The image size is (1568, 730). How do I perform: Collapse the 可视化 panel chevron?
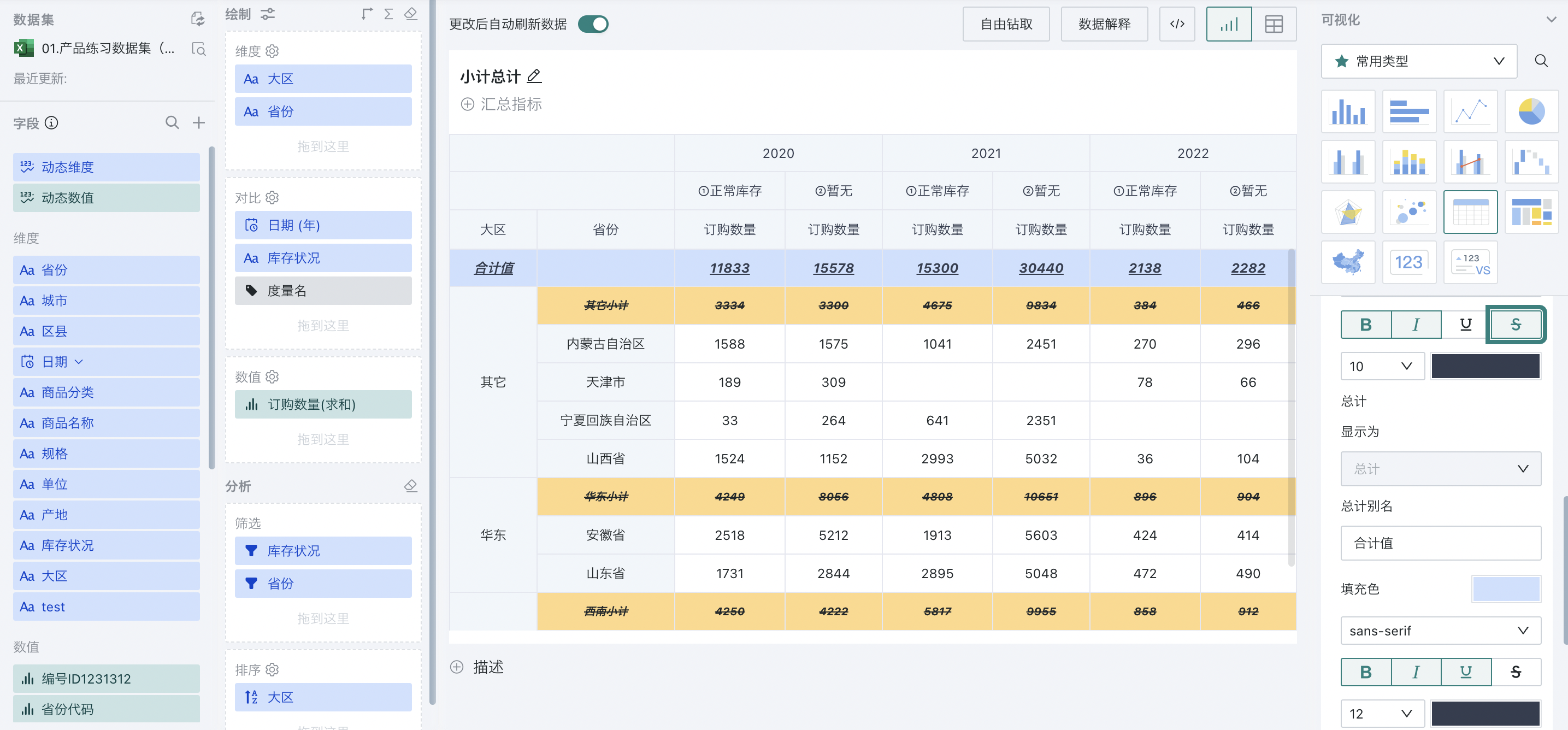pyautogui.click(x=1551, y=20)
